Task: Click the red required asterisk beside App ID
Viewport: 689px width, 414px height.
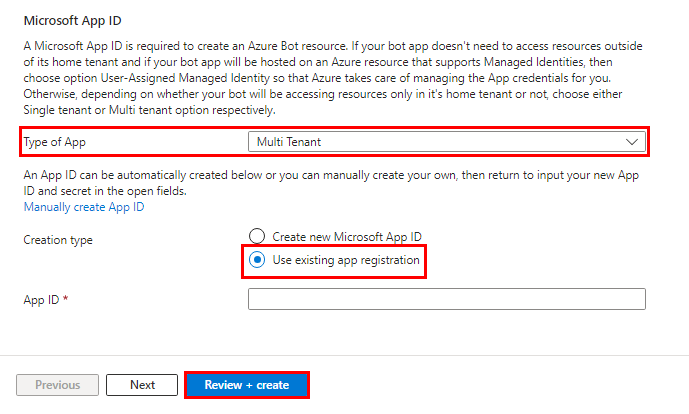Action: (x=65, y=299)
